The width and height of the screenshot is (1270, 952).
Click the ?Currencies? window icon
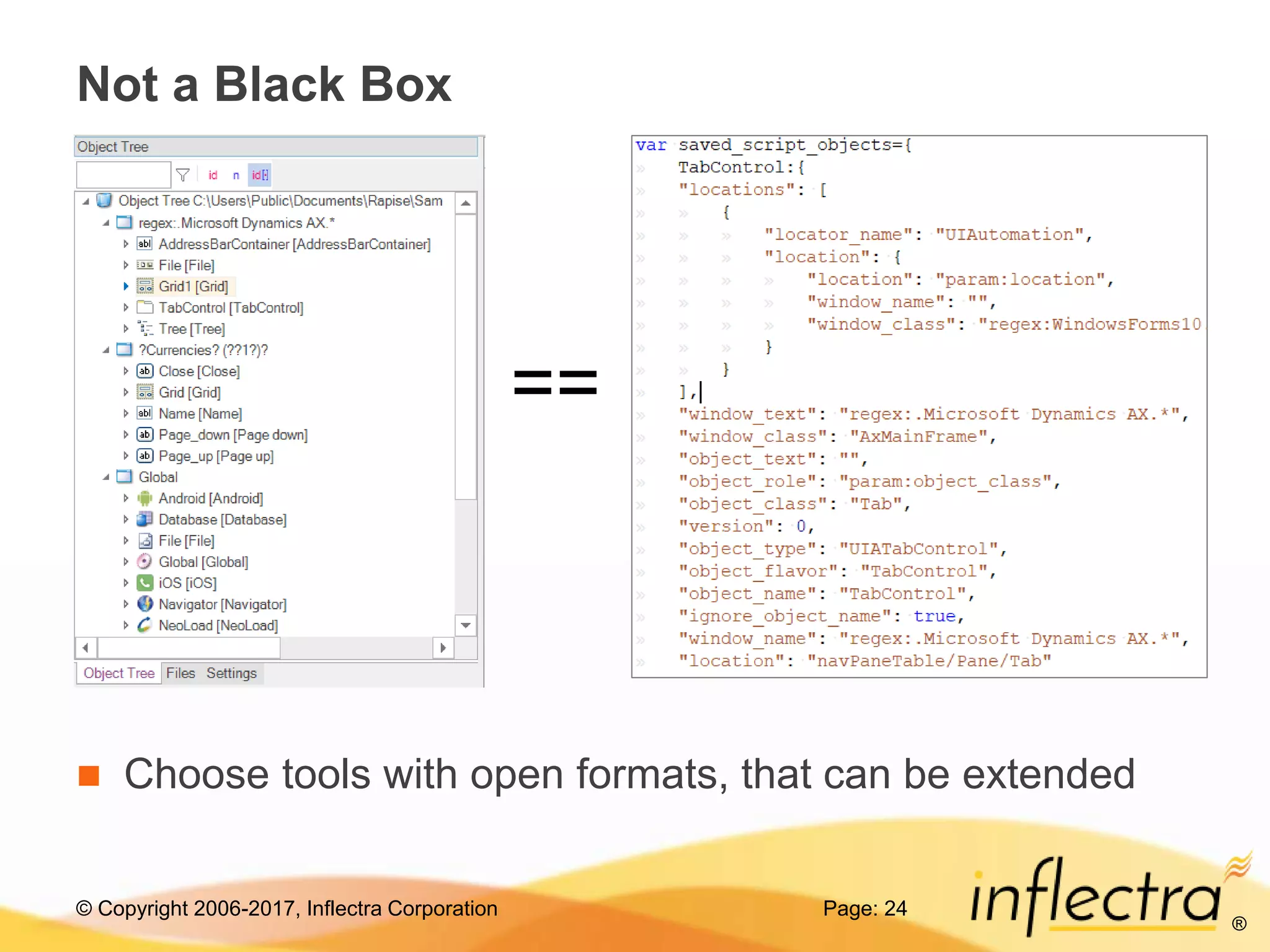[x=125, y=349]
